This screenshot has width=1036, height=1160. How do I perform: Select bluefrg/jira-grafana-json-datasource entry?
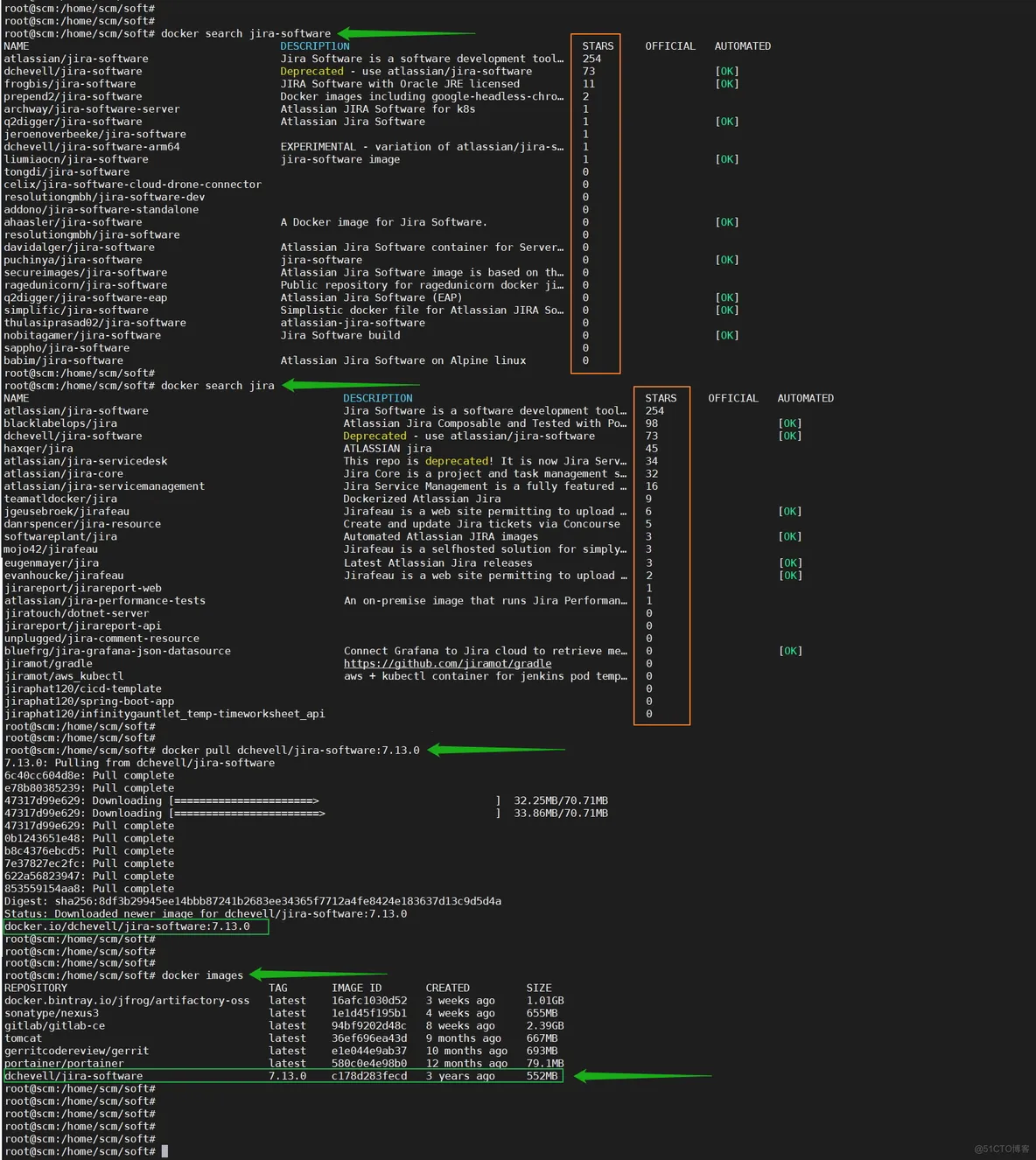117,651
